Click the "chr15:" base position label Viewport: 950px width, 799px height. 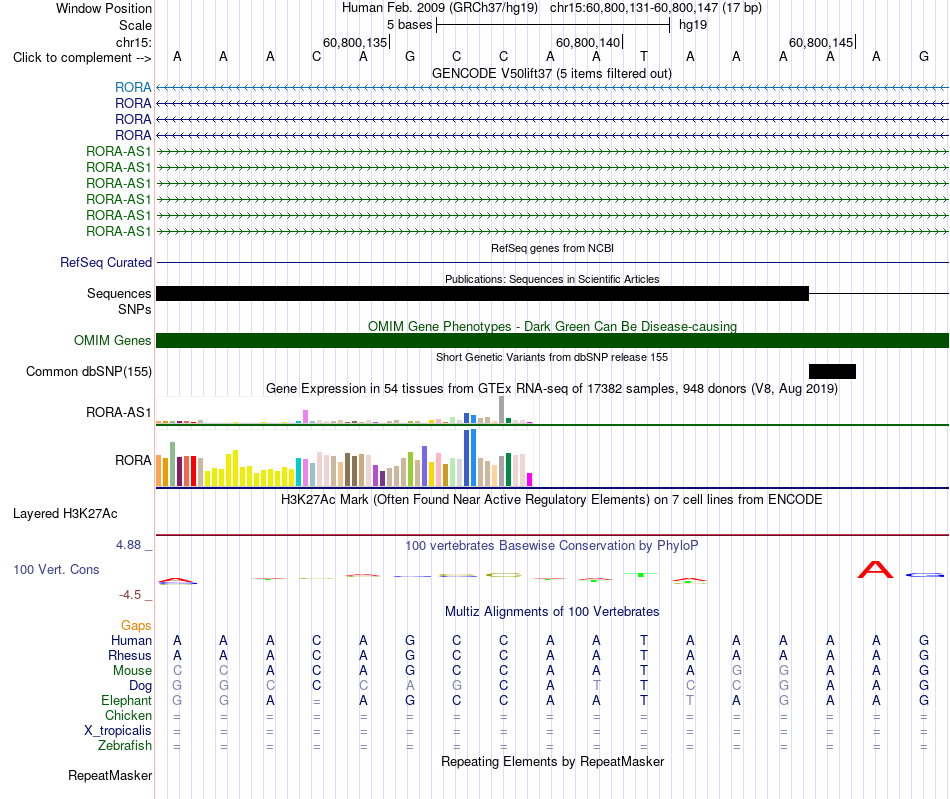pyautogui.click(x=134, y=42)
